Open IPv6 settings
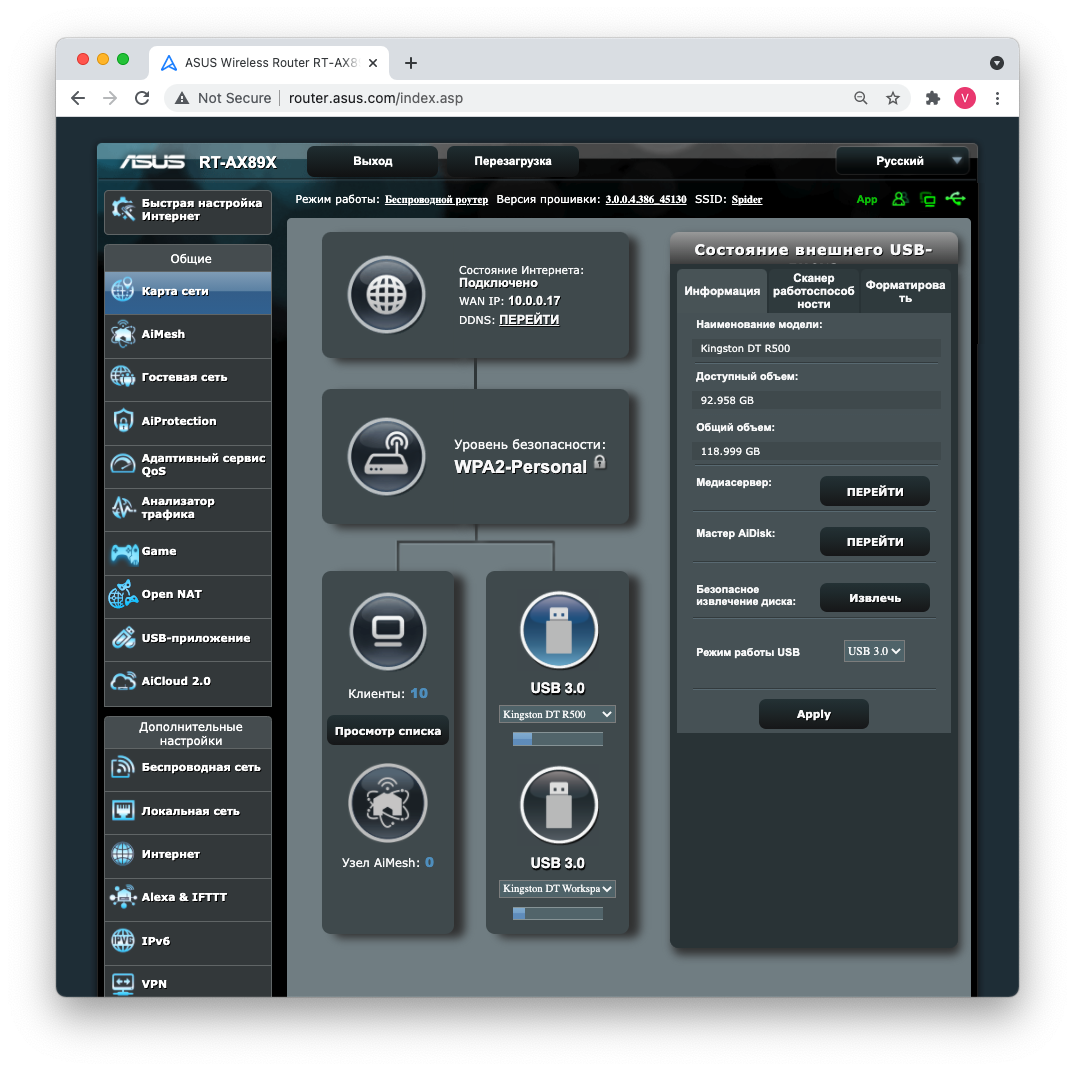Image resolution: width=1075 pixels, height=1071 pixels. pos(188,941)
